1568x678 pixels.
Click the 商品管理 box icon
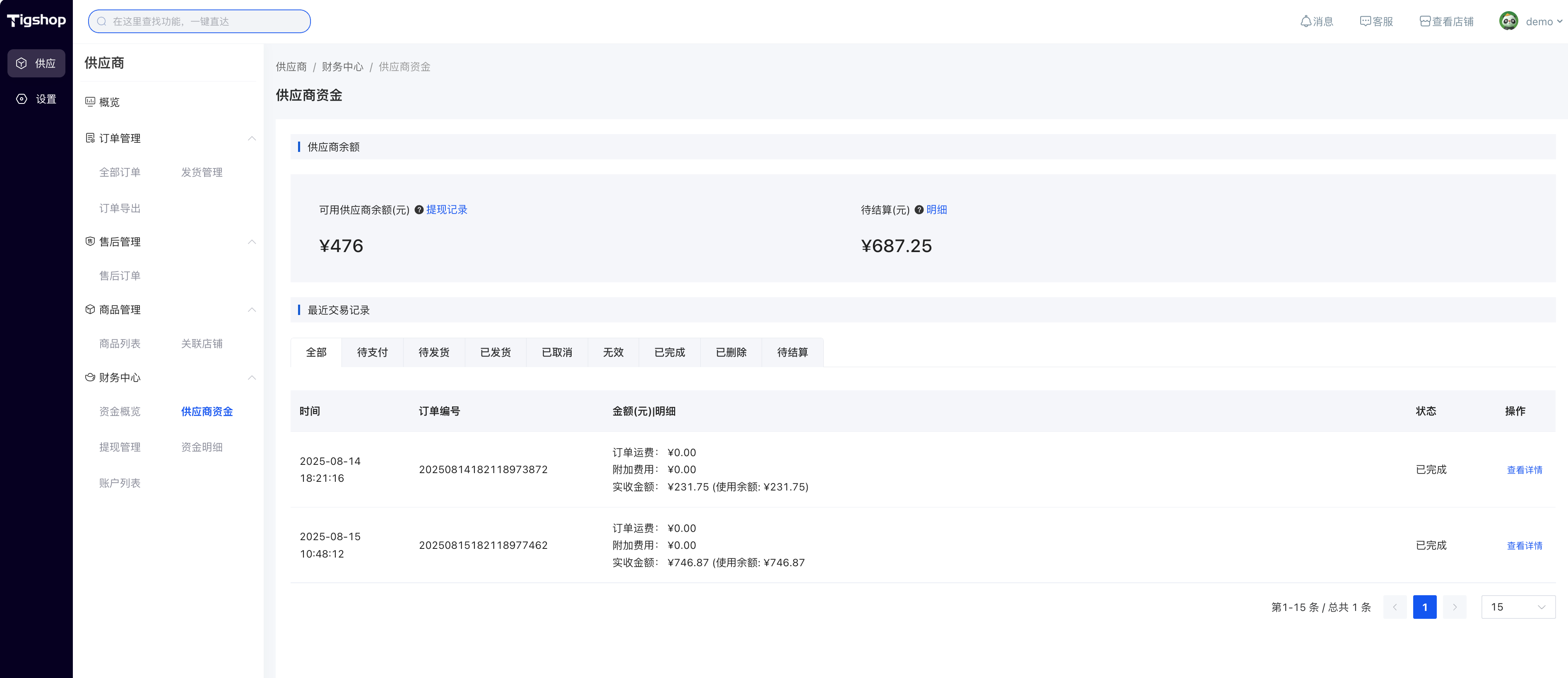90,310
